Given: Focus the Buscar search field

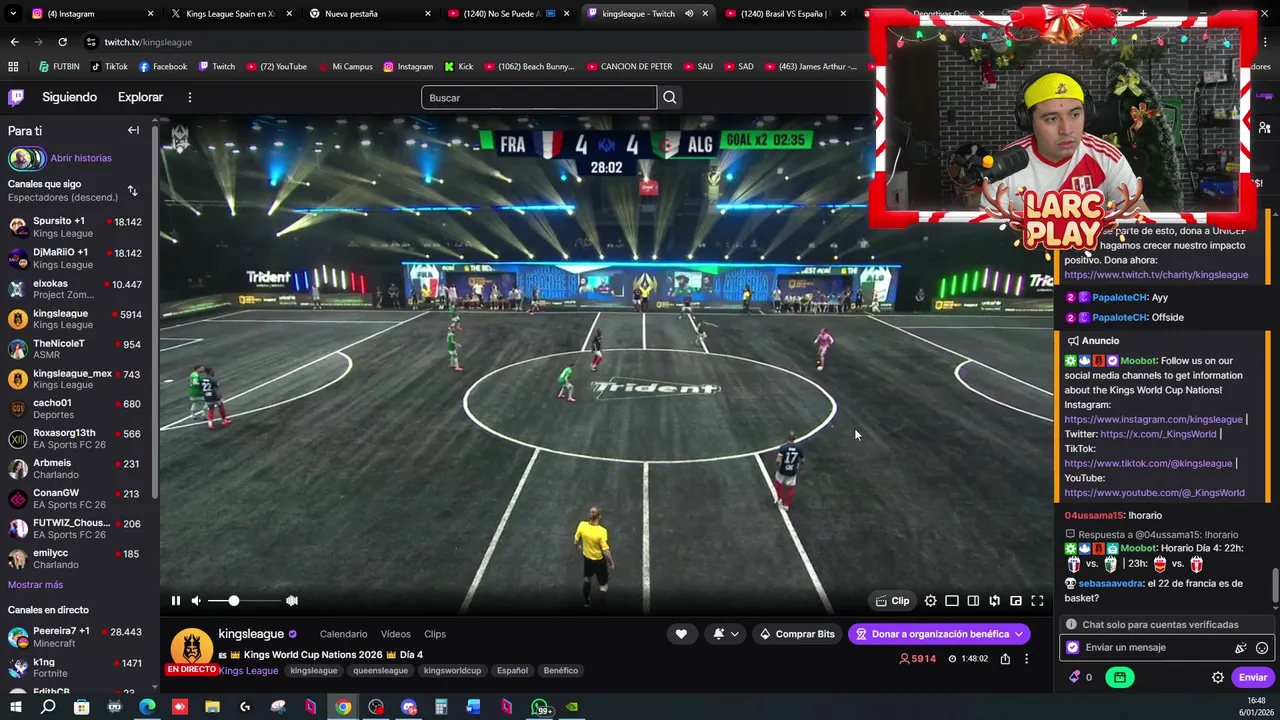Looking at the screenshot, I should coord(539,98).
